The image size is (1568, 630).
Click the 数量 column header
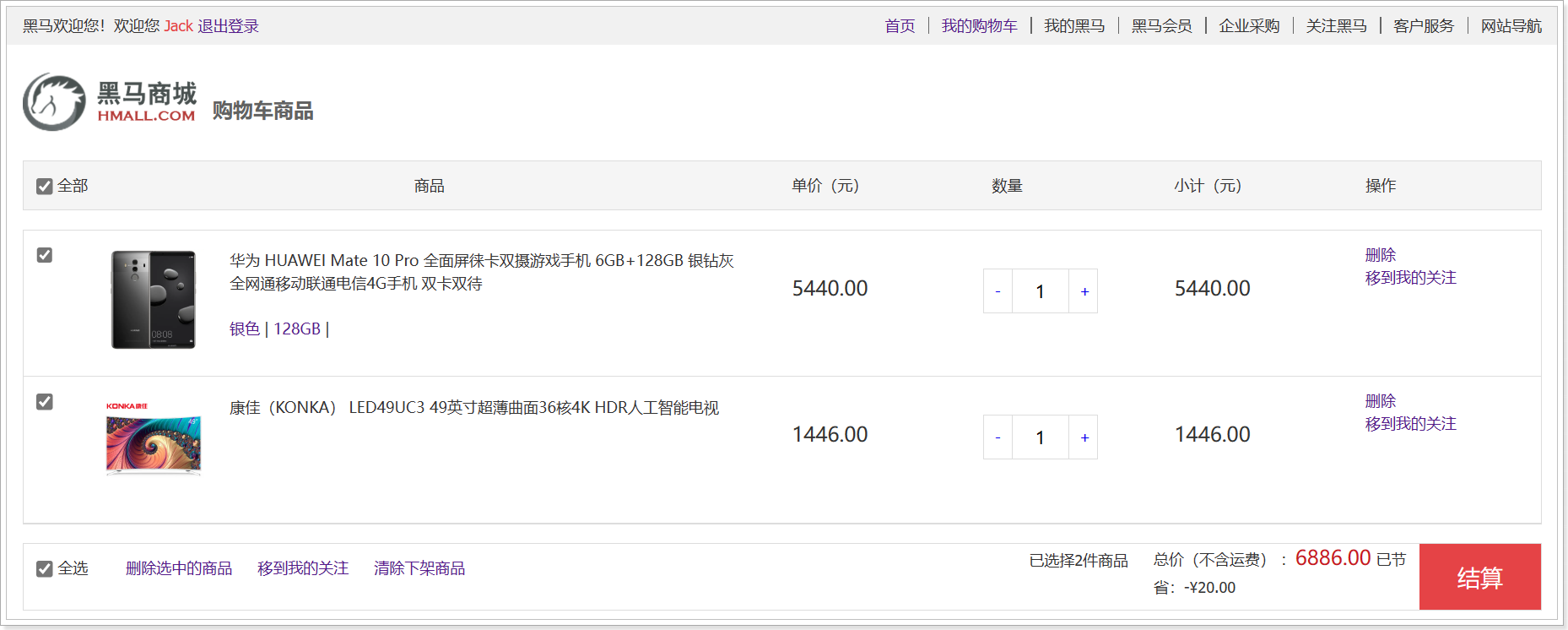1007,186
